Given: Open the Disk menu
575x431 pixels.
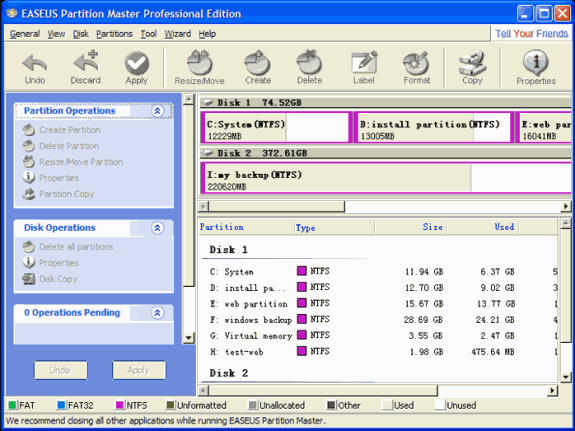Looking at the screenshot, I should 81,34.
